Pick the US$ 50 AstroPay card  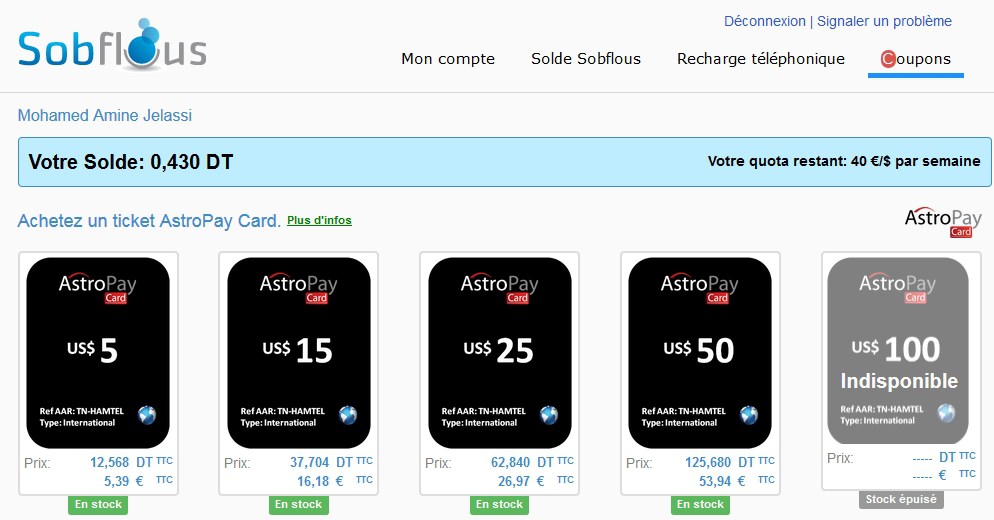[700, 351]
